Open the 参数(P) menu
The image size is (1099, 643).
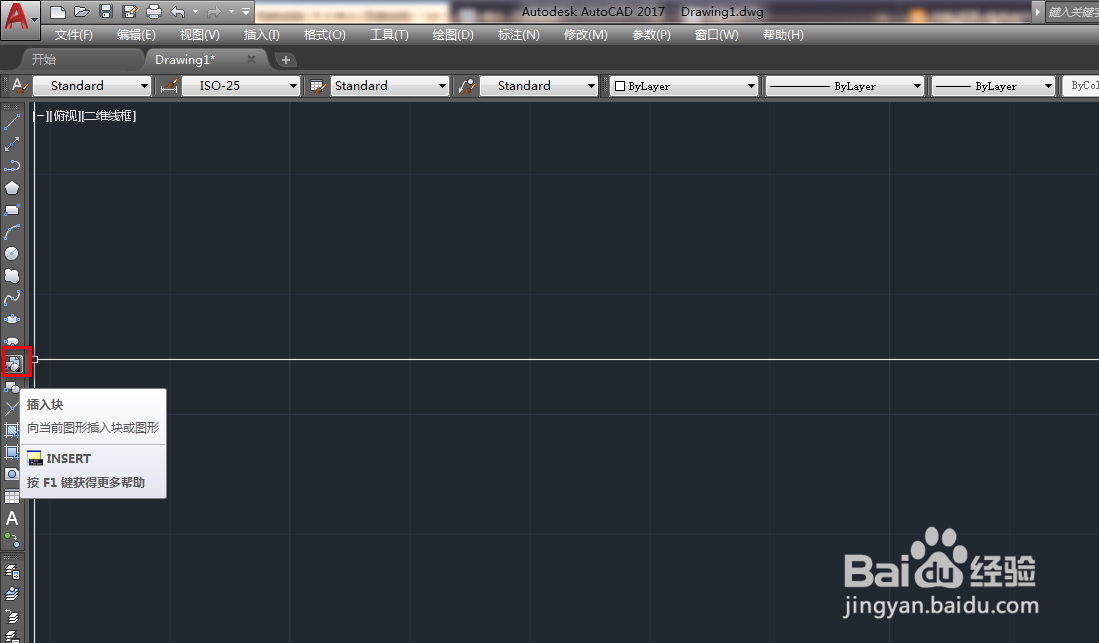coord(651,35)
